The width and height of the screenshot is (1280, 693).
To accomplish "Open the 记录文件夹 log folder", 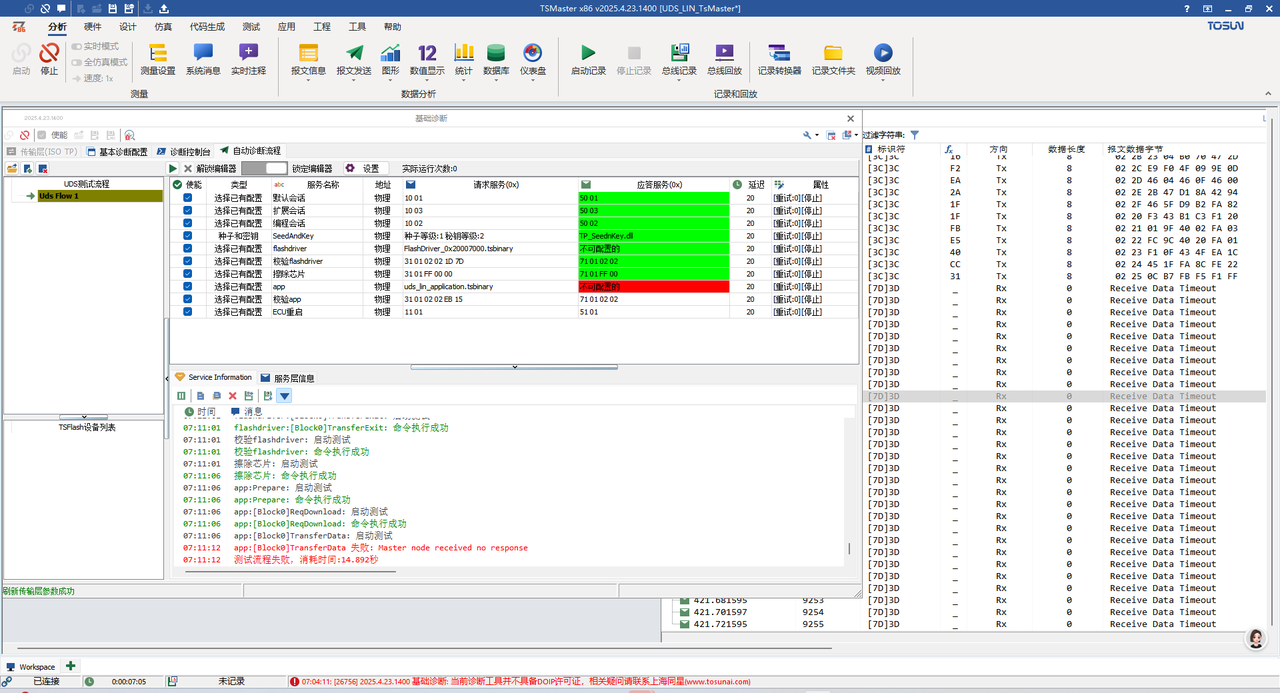I will point(833,59).
